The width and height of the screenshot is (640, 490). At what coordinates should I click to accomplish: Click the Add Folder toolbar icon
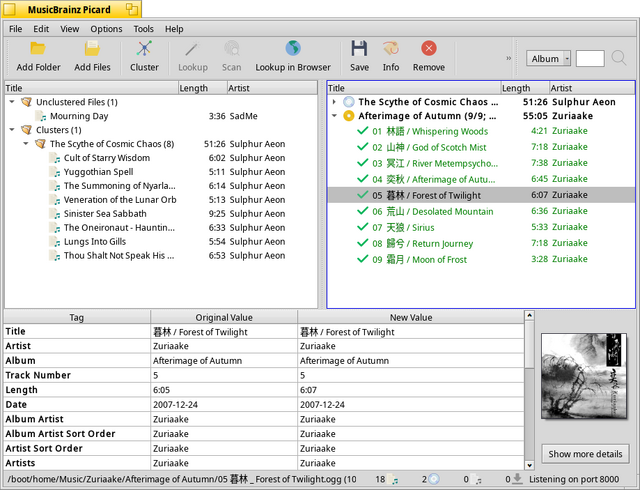pos(38,49)
